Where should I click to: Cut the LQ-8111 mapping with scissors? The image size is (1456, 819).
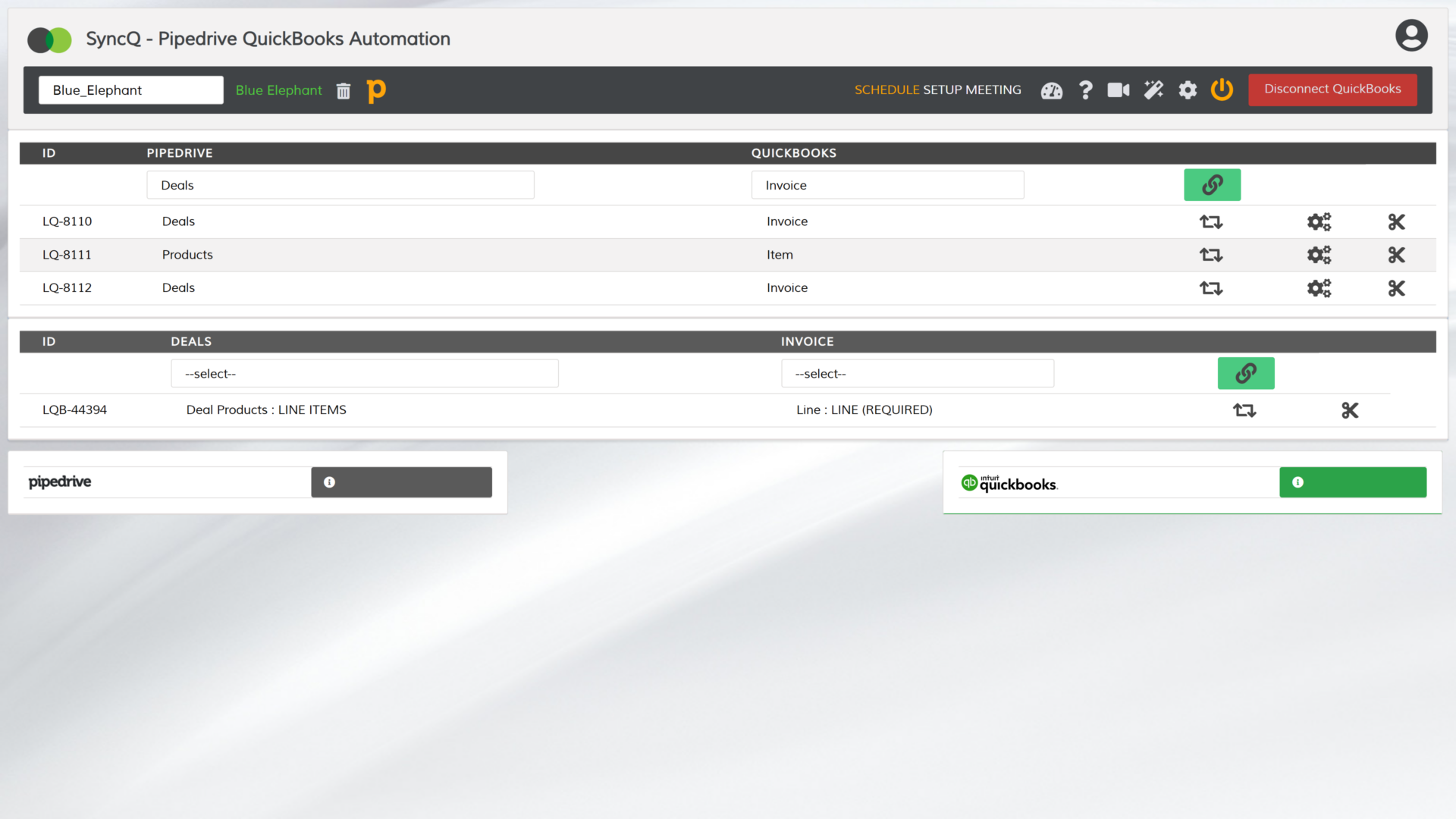tap(1396, 255)
